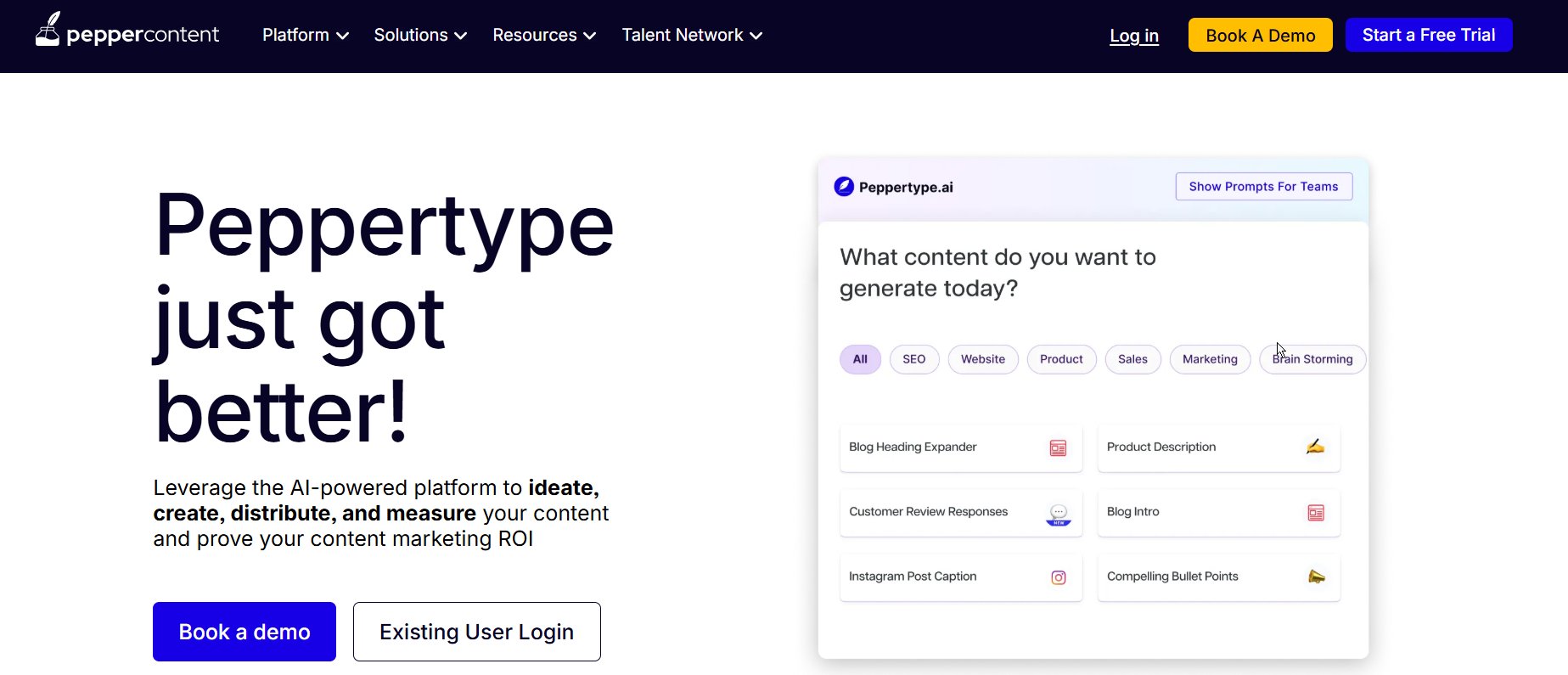
Task: Click the Product Description writing-hand icon
Action: pyautogui.click(x=1315, y=447)
